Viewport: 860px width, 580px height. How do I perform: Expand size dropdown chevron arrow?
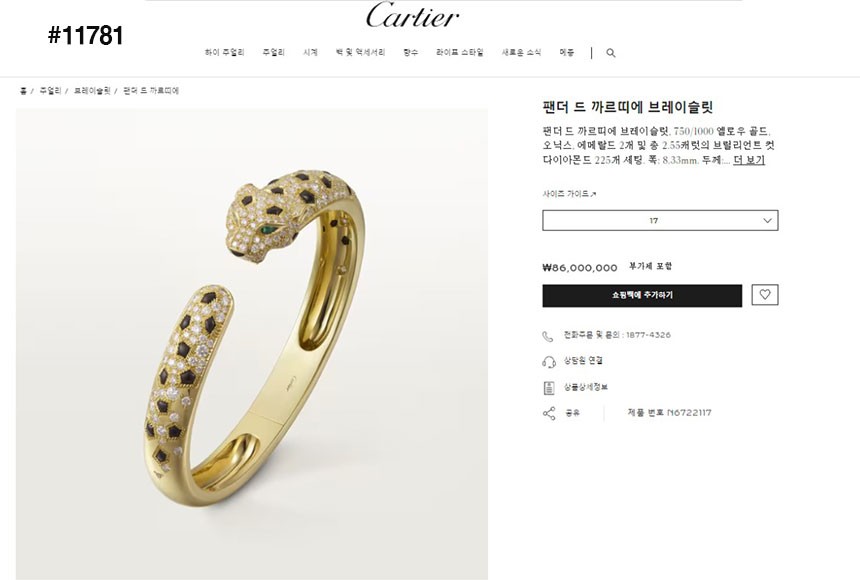pyautogui.click(x=767, y=221)
